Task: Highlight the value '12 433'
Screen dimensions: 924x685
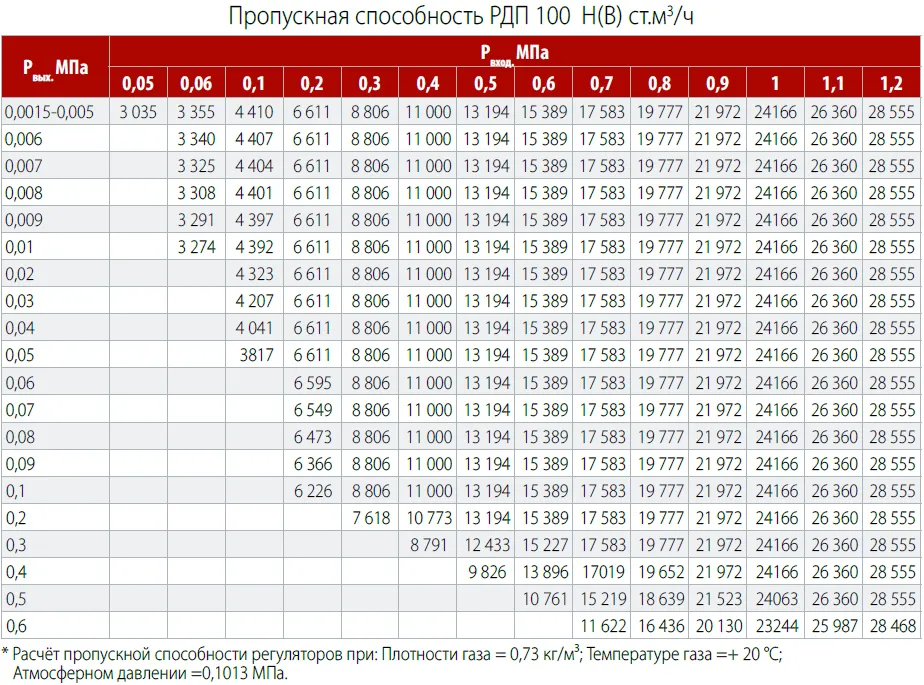Action: tap(487, 545)
